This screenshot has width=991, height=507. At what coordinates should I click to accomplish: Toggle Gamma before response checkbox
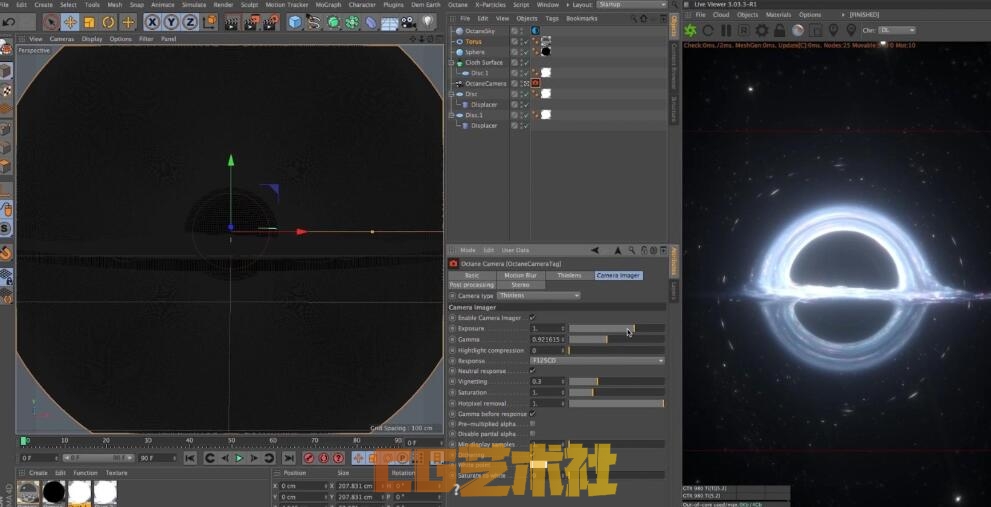click(532, 413)
